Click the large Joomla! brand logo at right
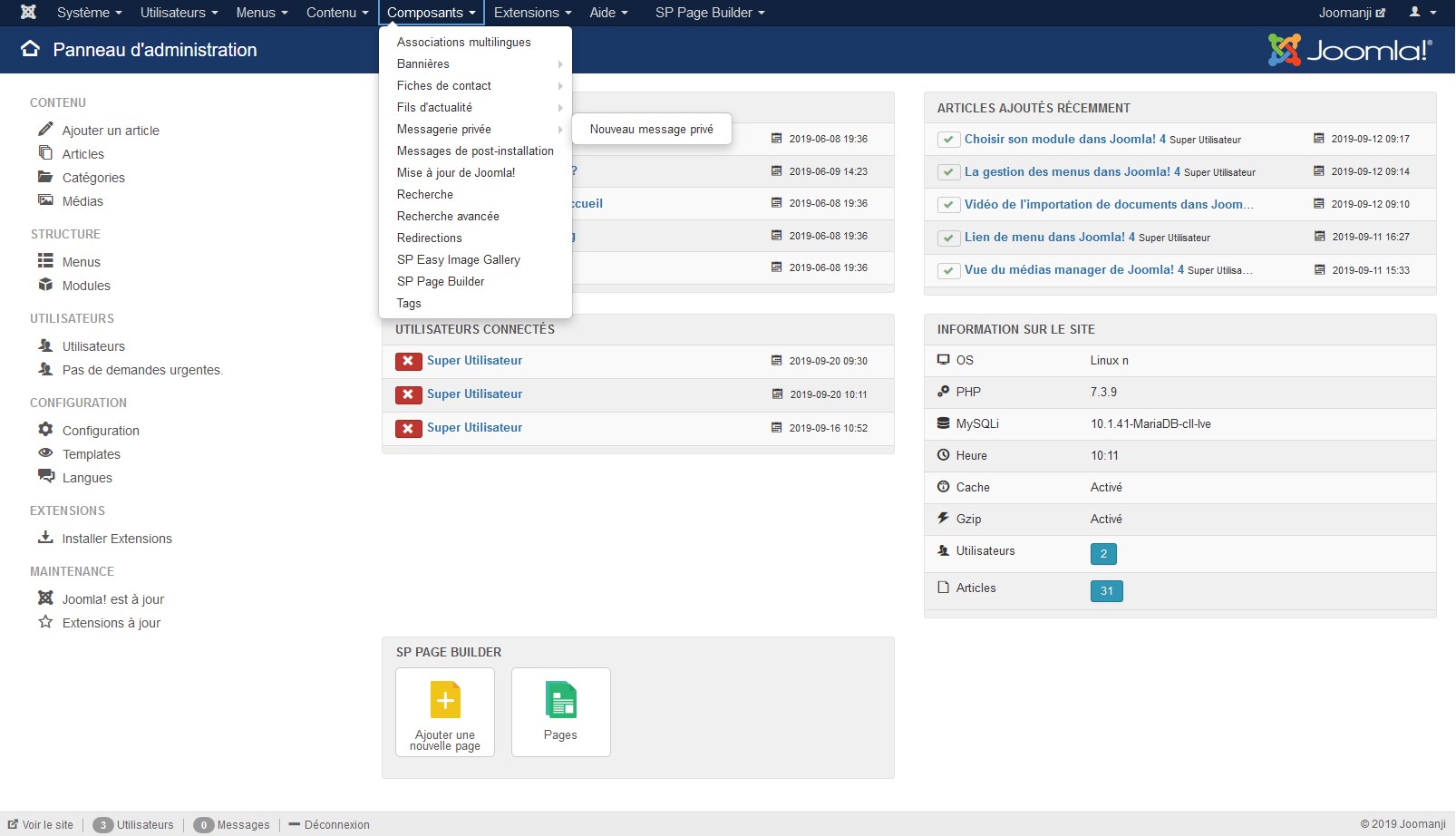 [1350, 50]
